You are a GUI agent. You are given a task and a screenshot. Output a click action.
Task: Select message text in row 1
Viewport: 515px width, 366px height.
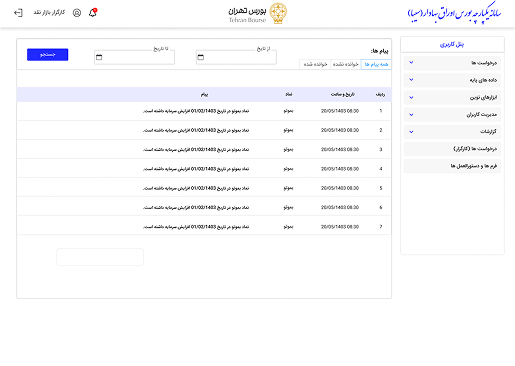196,111
